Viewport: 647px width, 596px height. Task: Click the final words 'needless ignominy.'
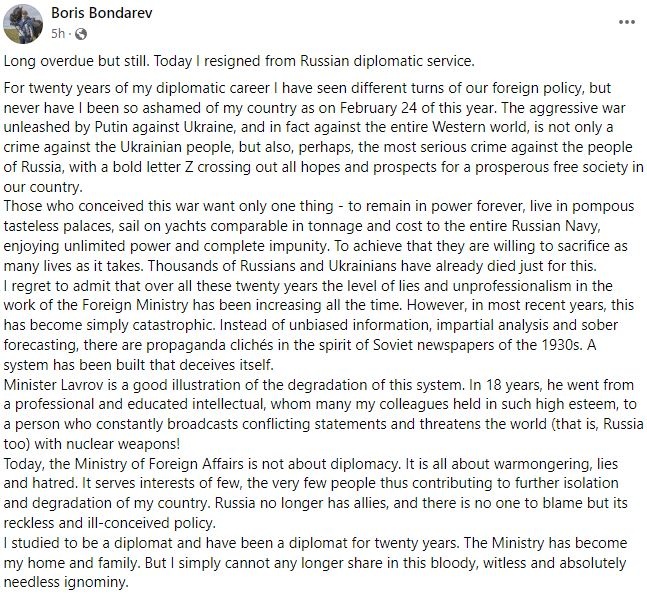coord(66,583)
